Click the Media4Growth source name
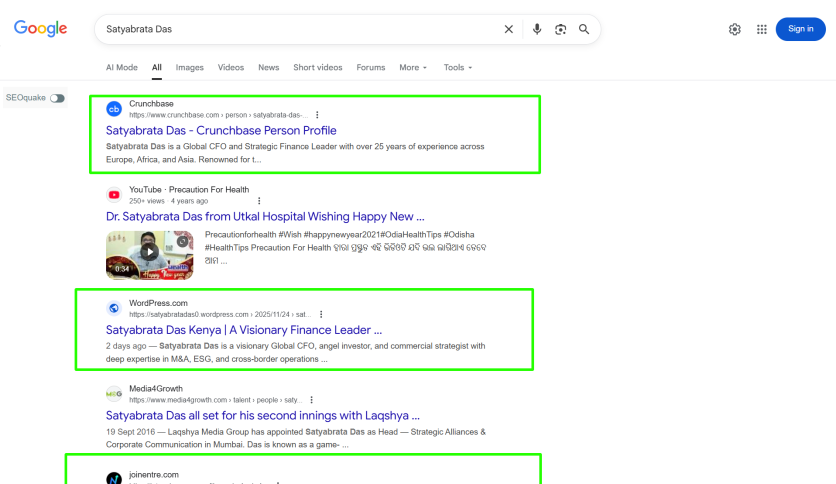The height and width of the screenshot is (484, 836). click(x=156, y=389)
